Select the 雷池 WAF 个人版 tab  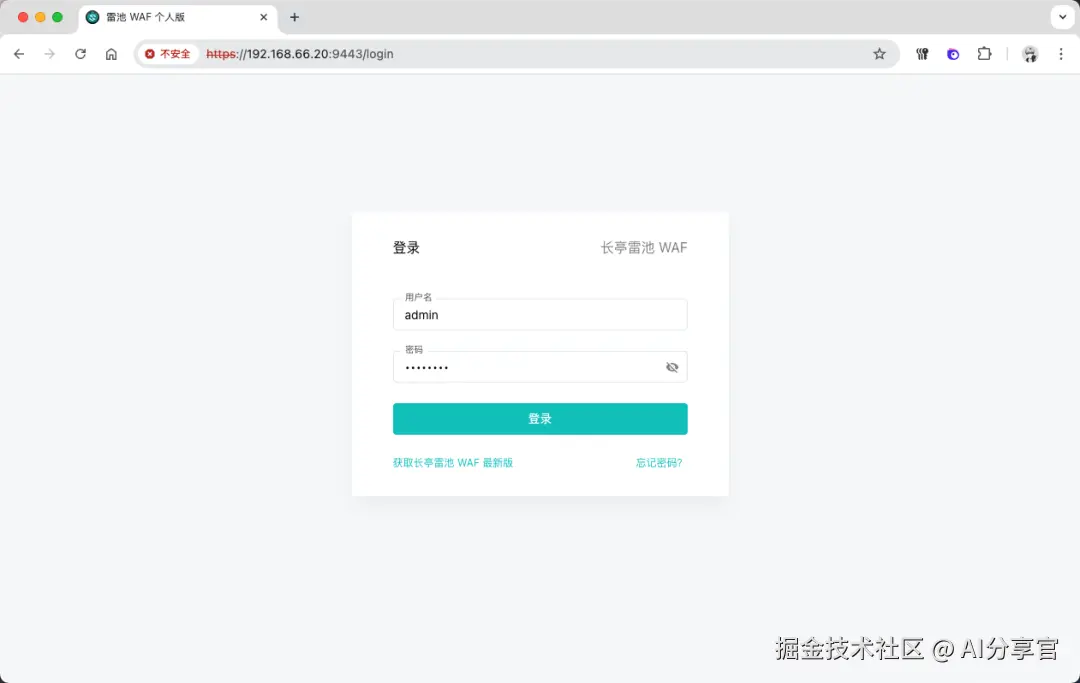(178, 17)
